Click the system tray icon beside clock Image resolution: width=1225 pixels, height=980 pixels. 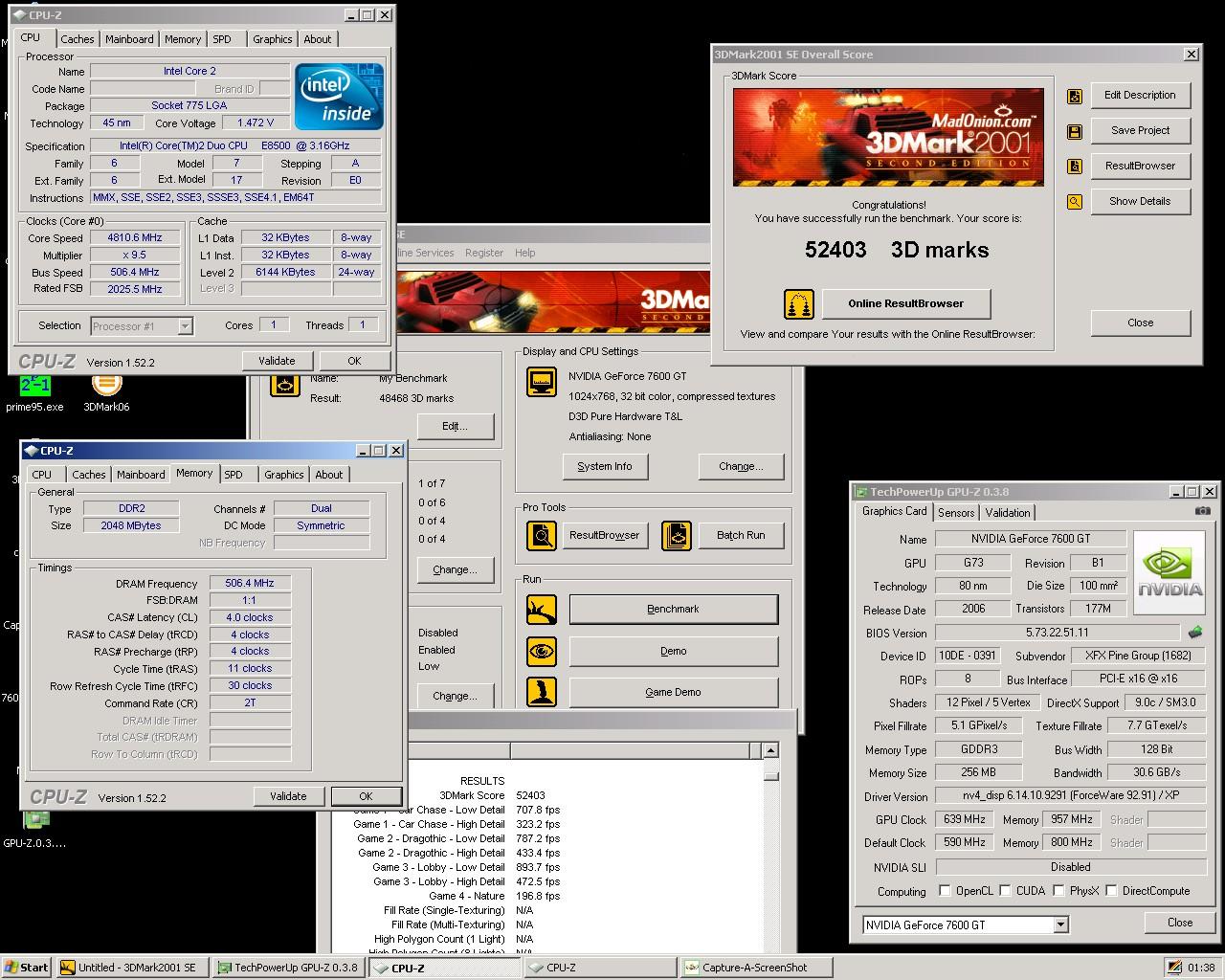(x=1175, y=968)
